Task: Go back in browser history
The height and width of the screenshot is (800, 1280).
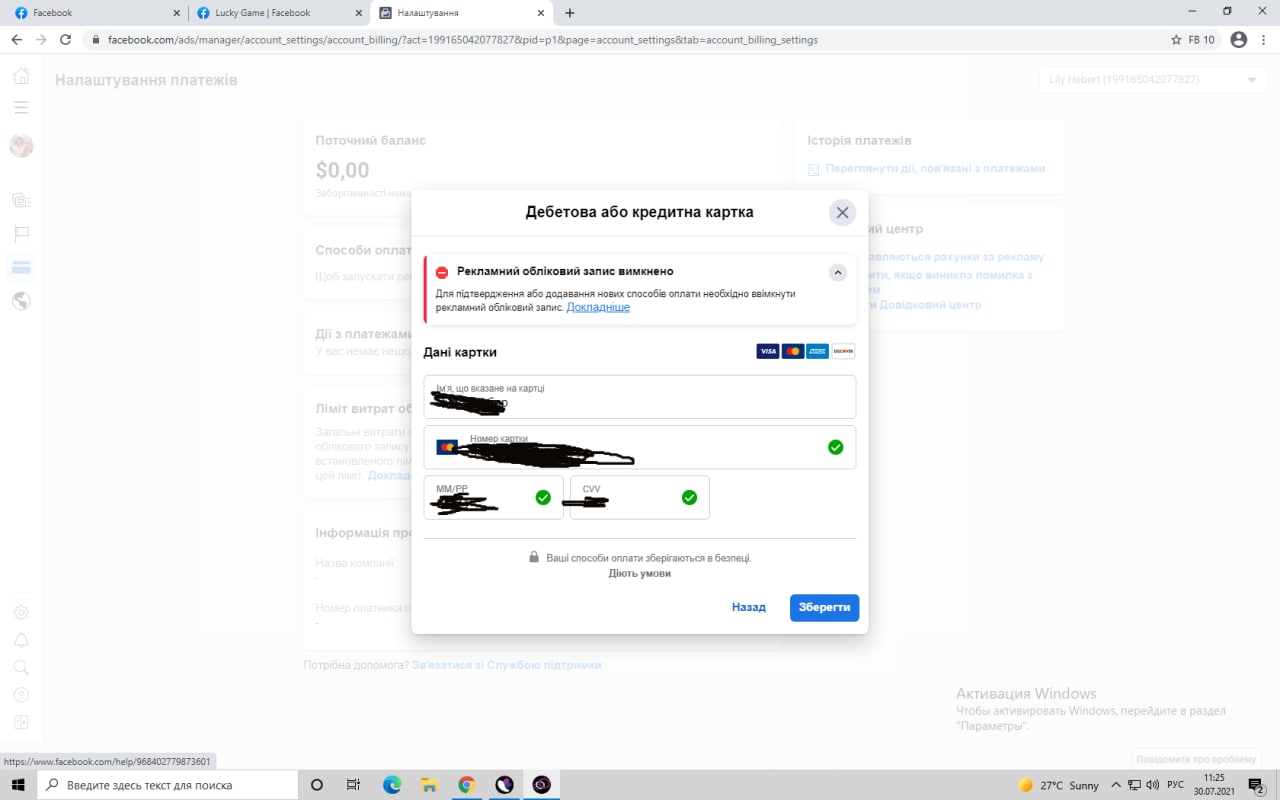Action: pyautogui.click(x=16, y=40)
